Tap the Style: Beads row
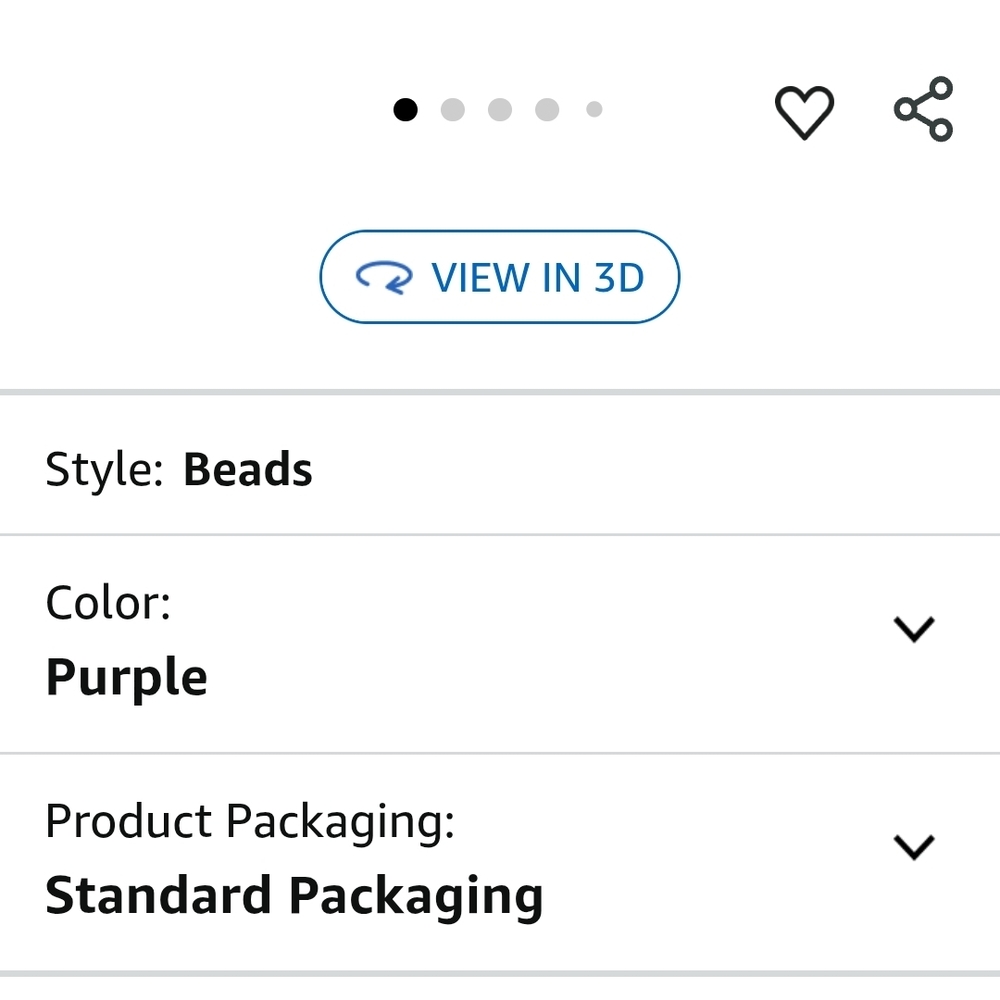This screenshot has width=1000, height=1000. (x=500, y=465)
